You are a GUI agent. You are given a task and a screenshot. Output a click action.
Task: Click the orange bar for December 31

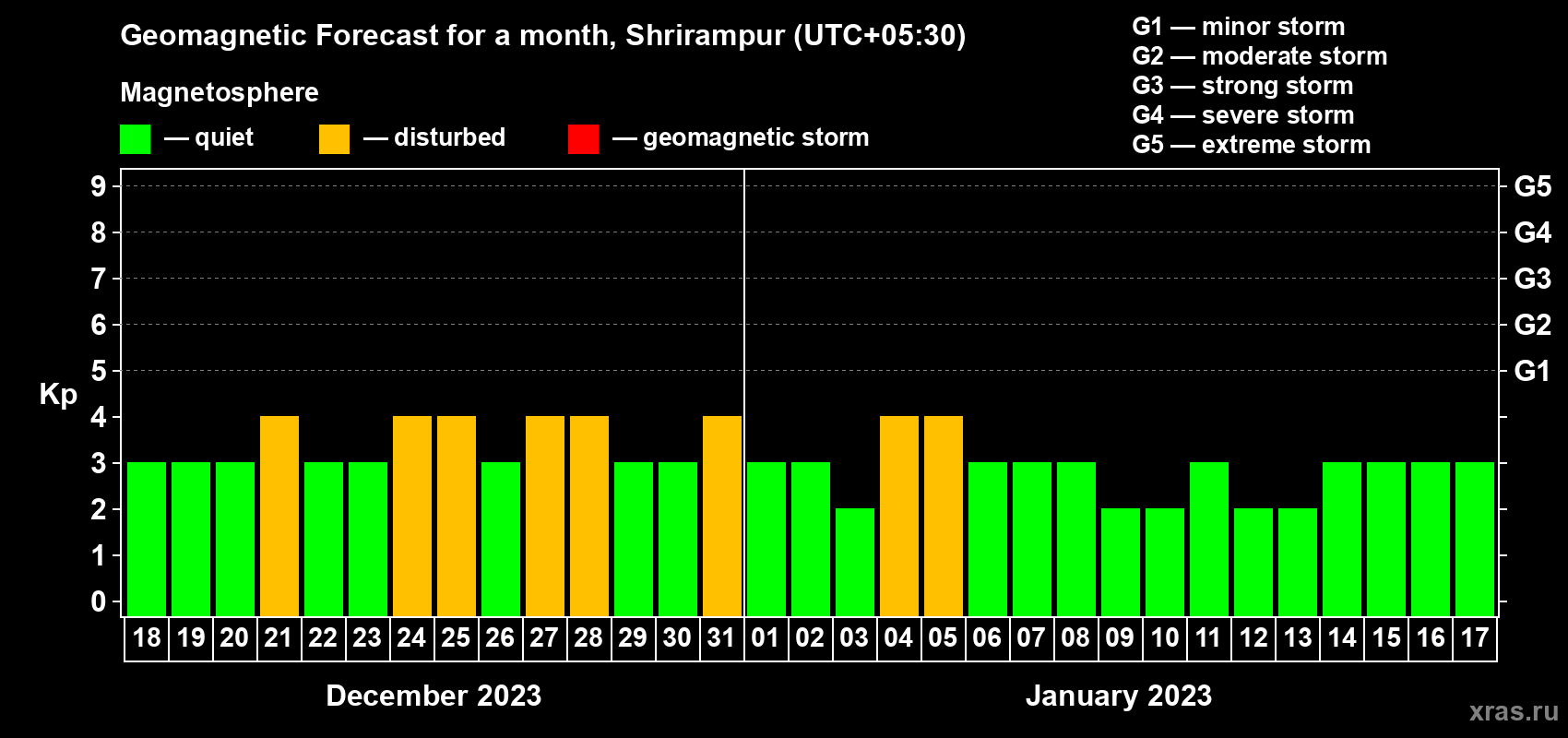722,516
